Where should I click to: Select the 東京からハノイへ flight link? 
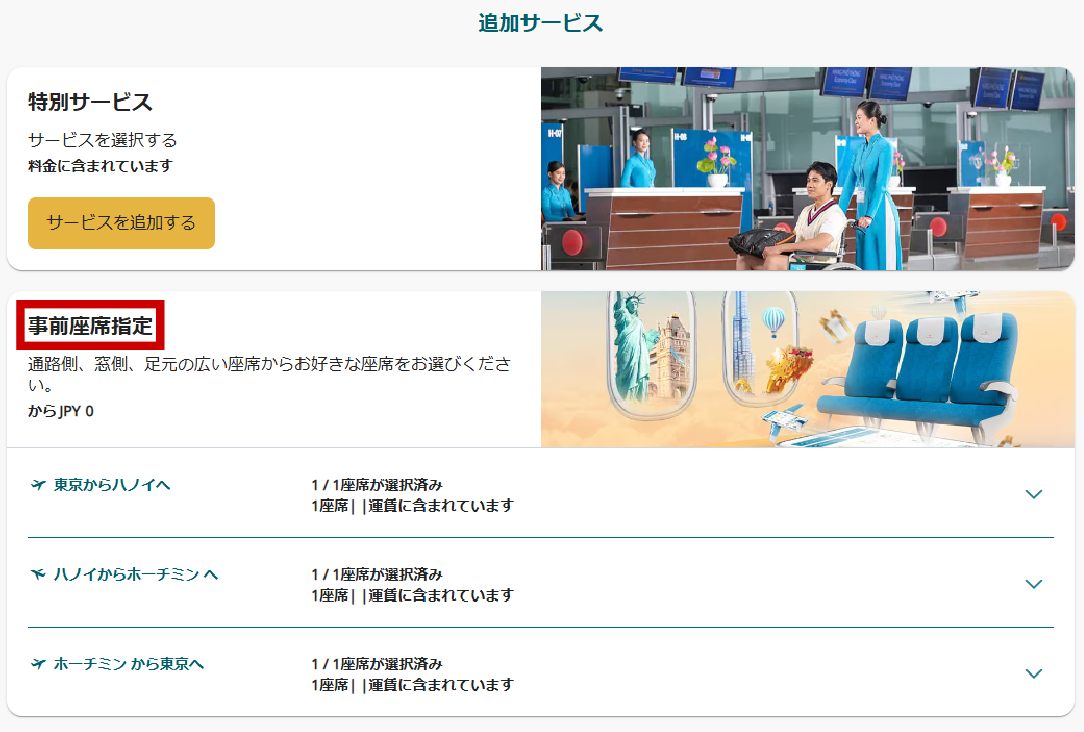pos(112,485)
